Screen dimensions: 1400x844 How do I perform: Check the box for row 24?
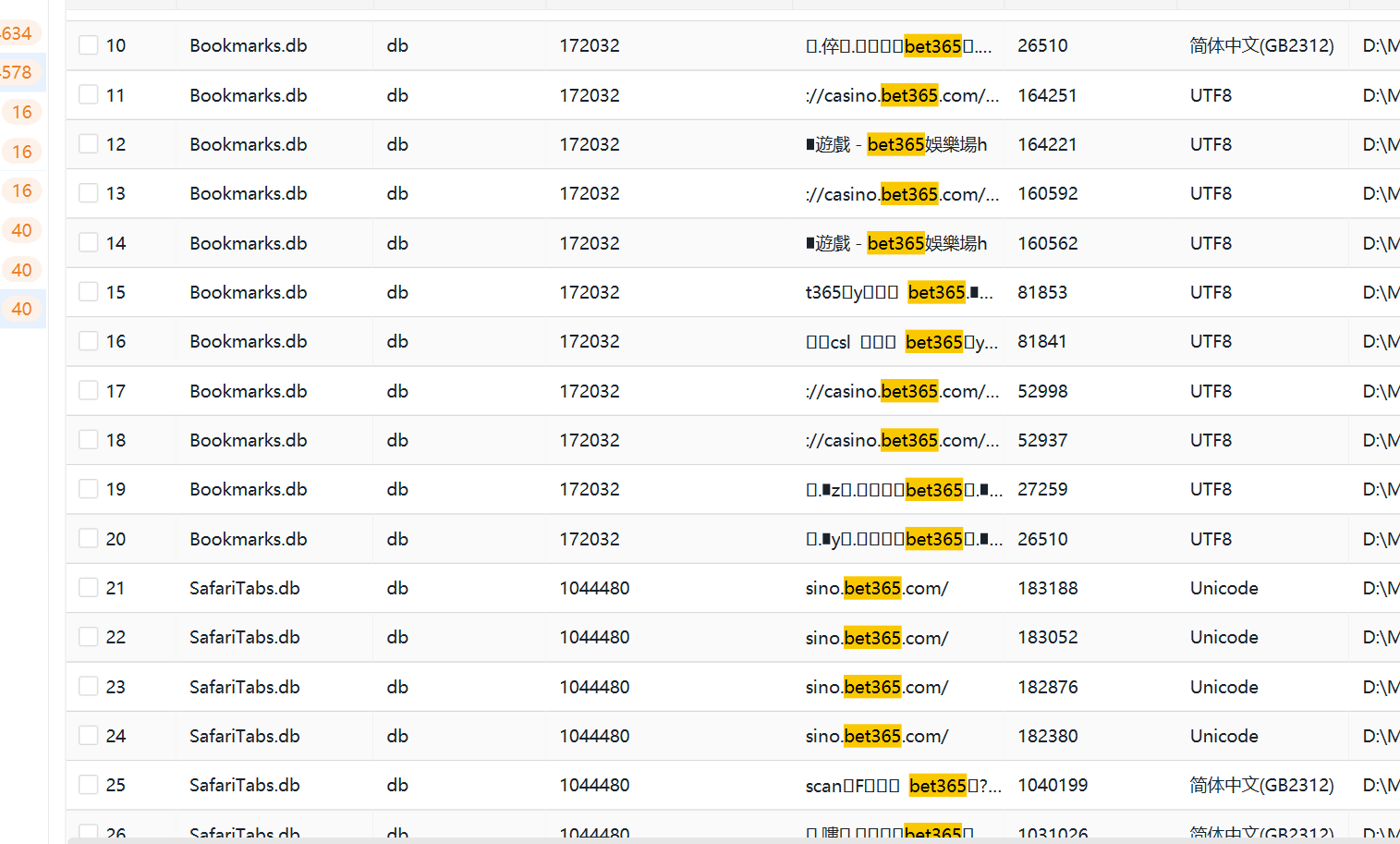pyautogui.click(x=89, y=735)
